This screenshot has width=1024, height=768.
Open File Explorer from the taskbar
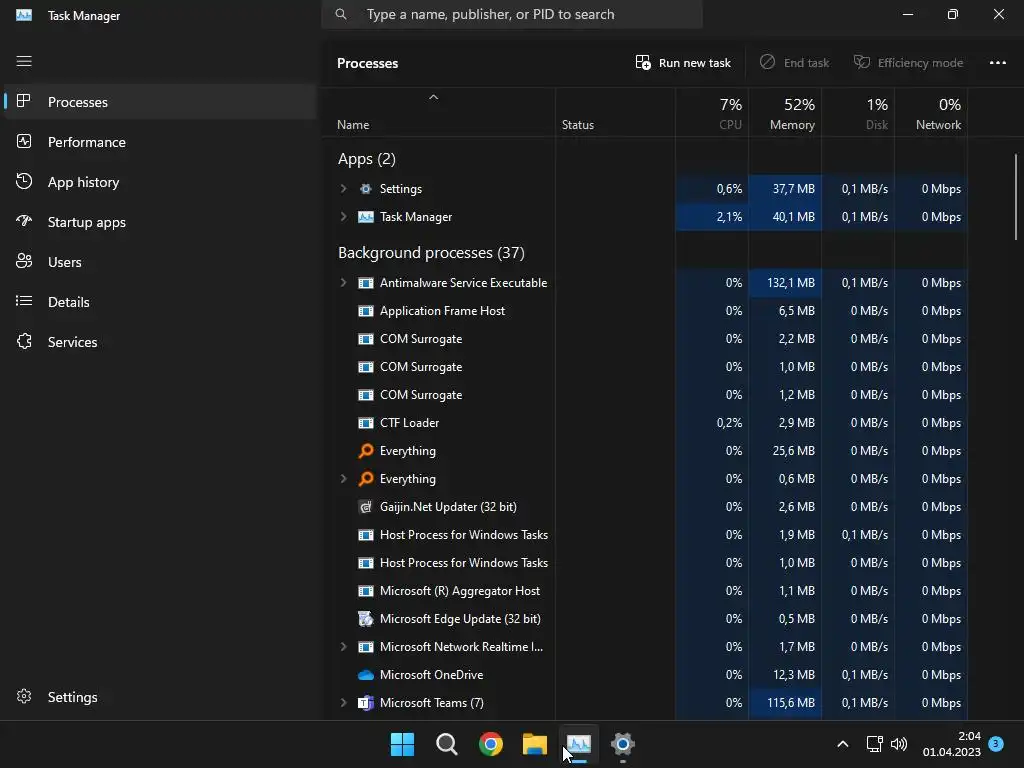pos(534,744)
